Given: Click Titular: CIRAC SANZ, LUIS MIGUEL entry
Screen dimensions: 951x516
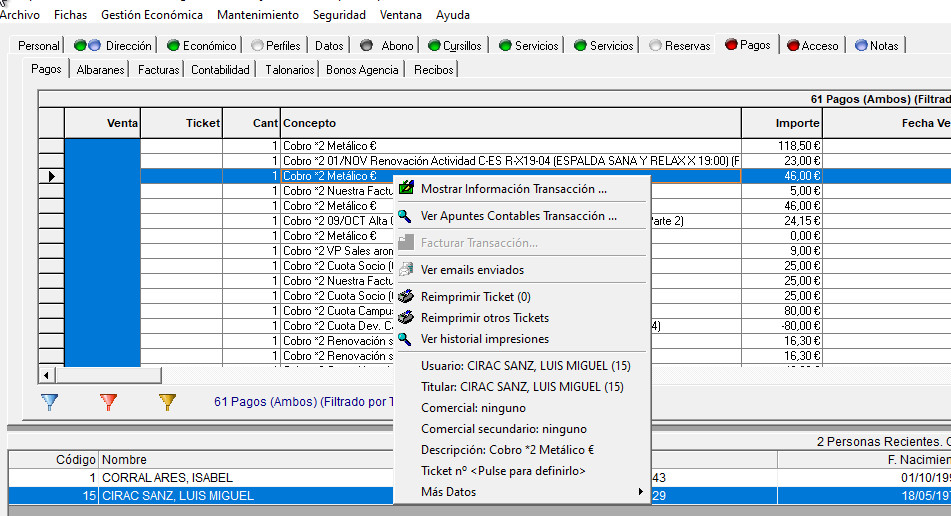Looking at the screenshot, I should click(523, 387).
